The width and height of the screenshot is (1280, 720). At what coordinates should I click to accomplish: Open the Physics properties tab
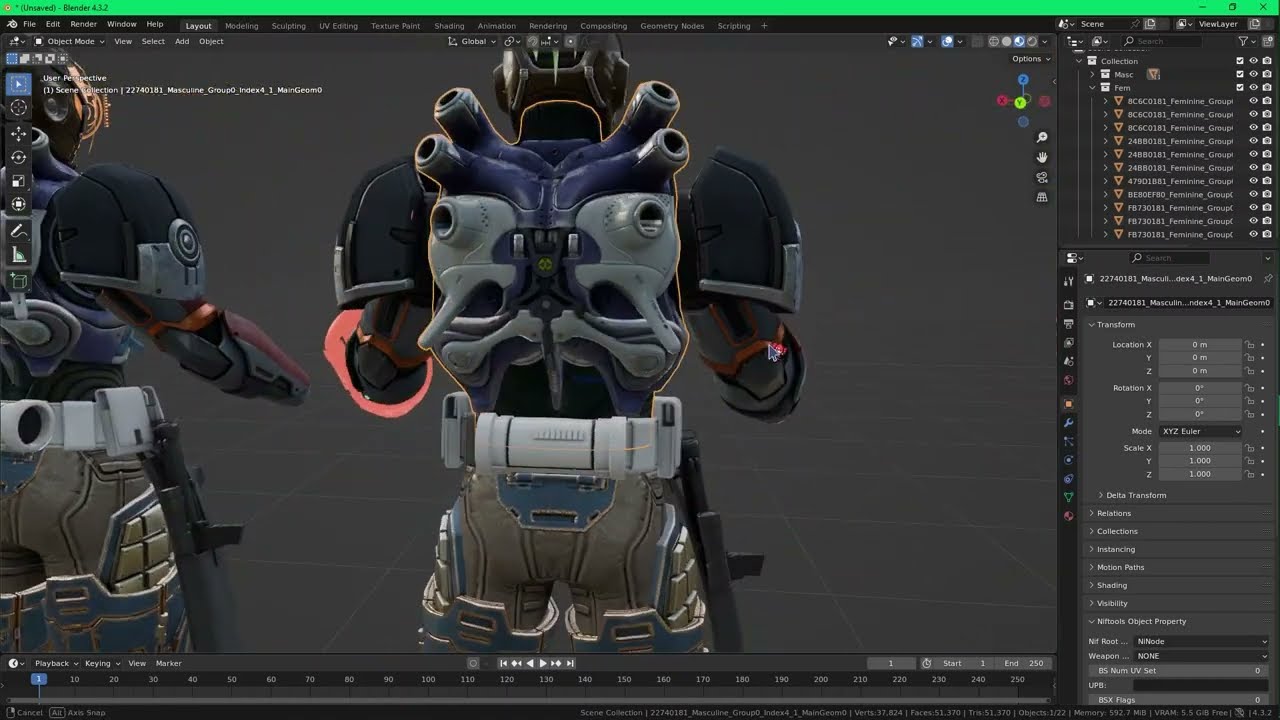1068,460
